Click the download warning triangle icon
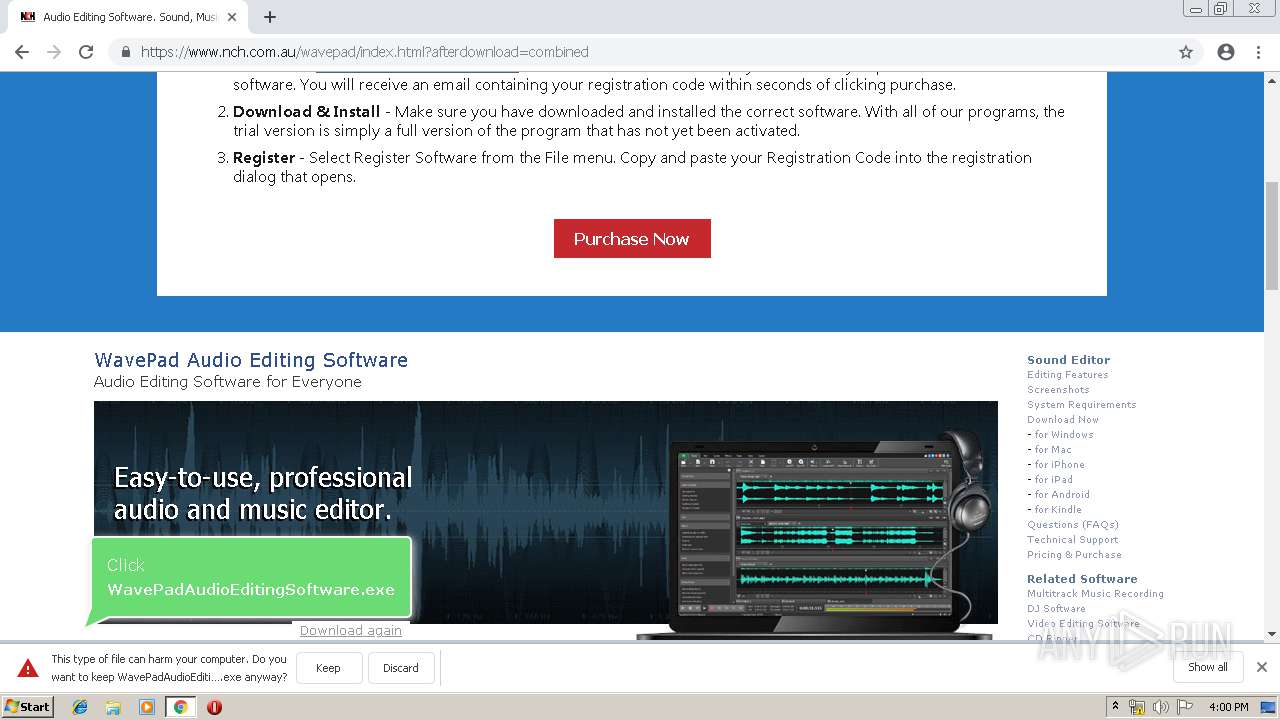 tap(28, 668)
